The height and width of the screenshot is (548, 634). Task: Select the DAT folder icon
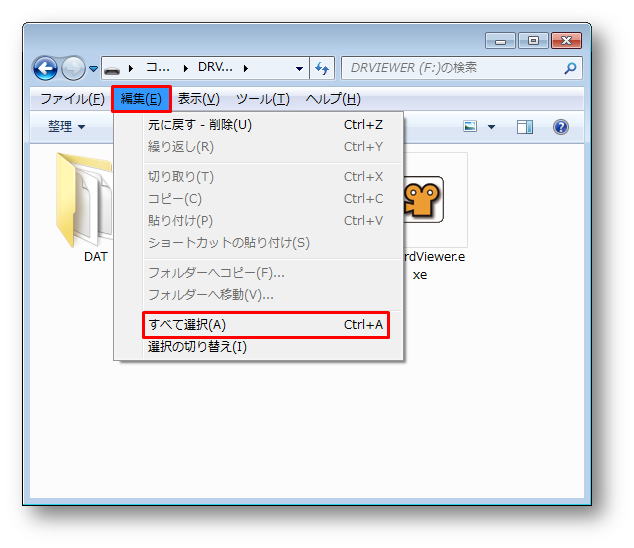click(85, 200)
